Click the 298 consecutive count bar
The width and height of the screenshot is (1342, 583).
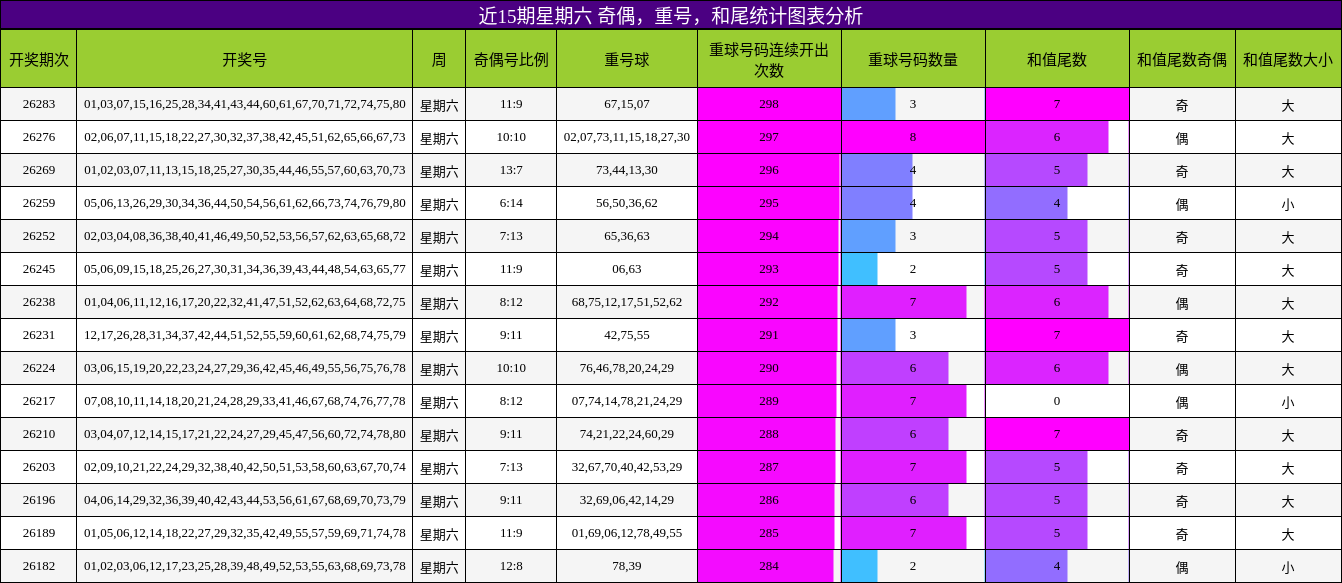point(769,104)
